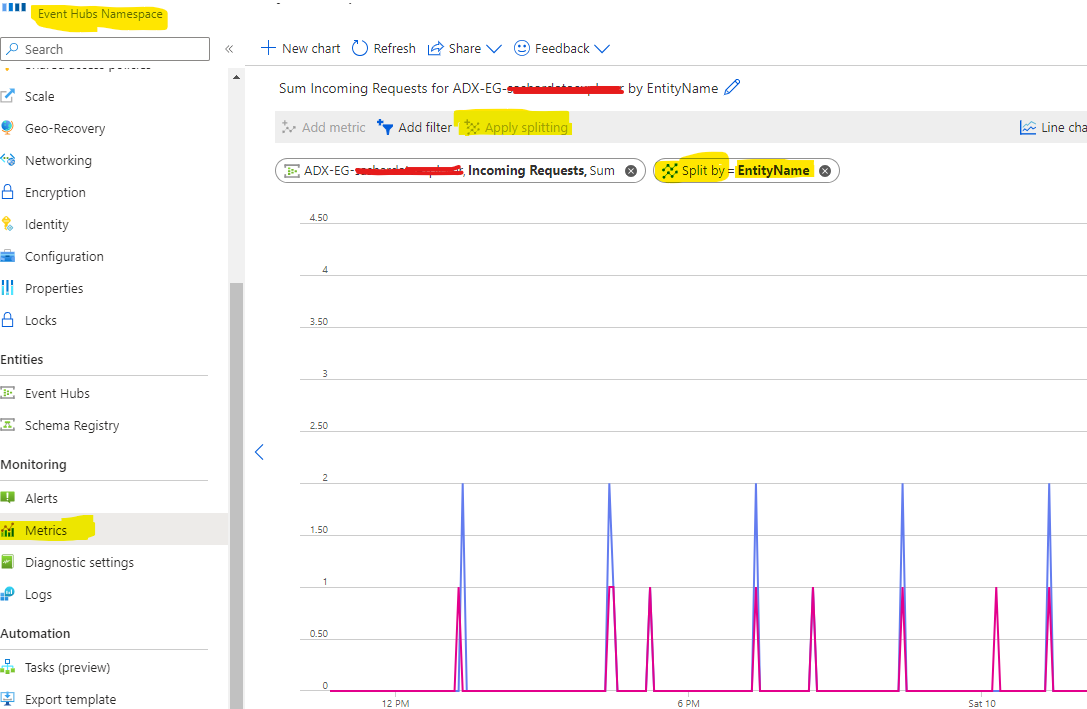Remove the Incoming Requests metric pill
Image resolution: width=1087 pixels, height=709 pixels.
(x=631, y=171)
